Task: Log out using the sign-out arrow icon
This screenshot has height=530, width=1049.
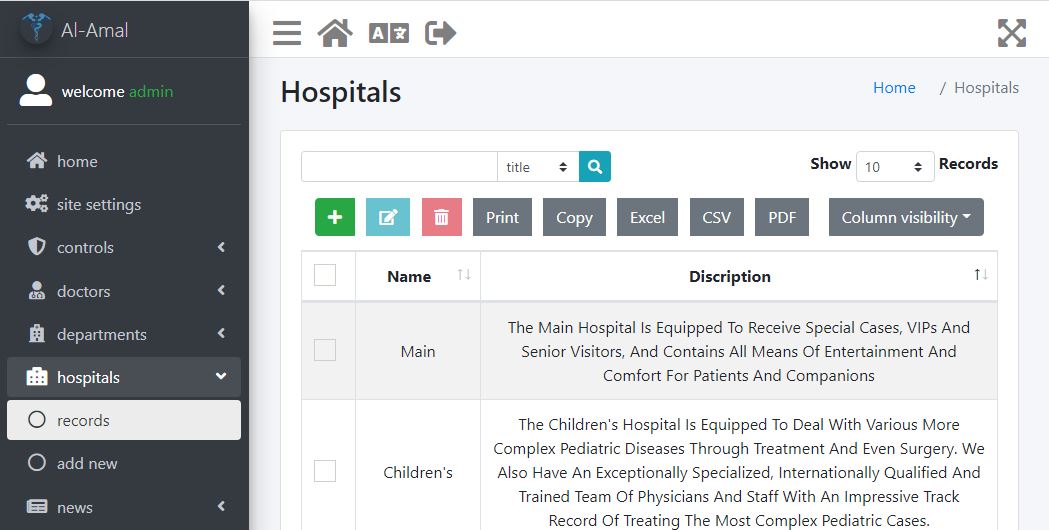Action: click(x=440, y=33)
